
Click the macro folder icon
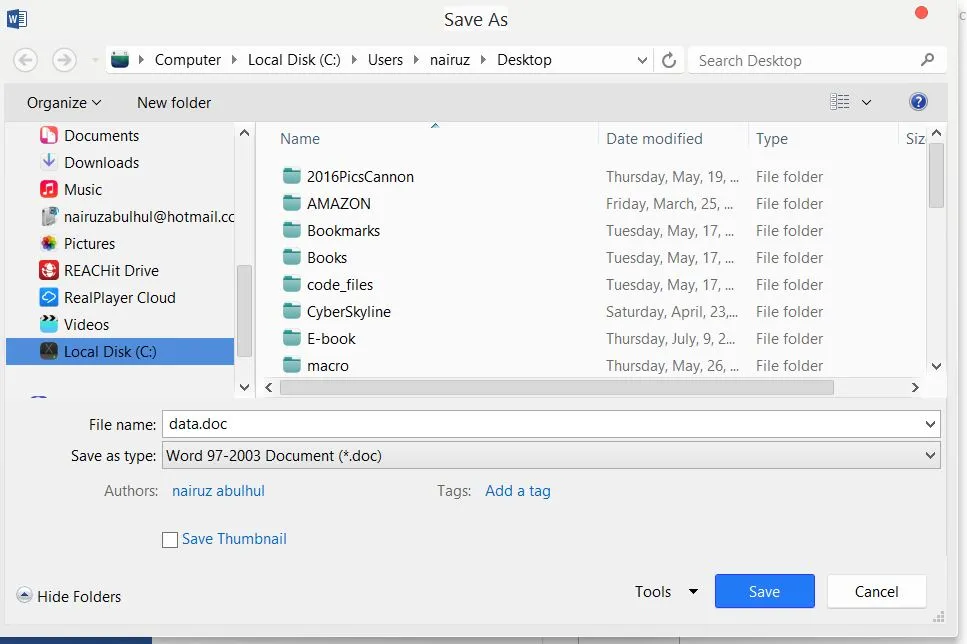point(292,365)
